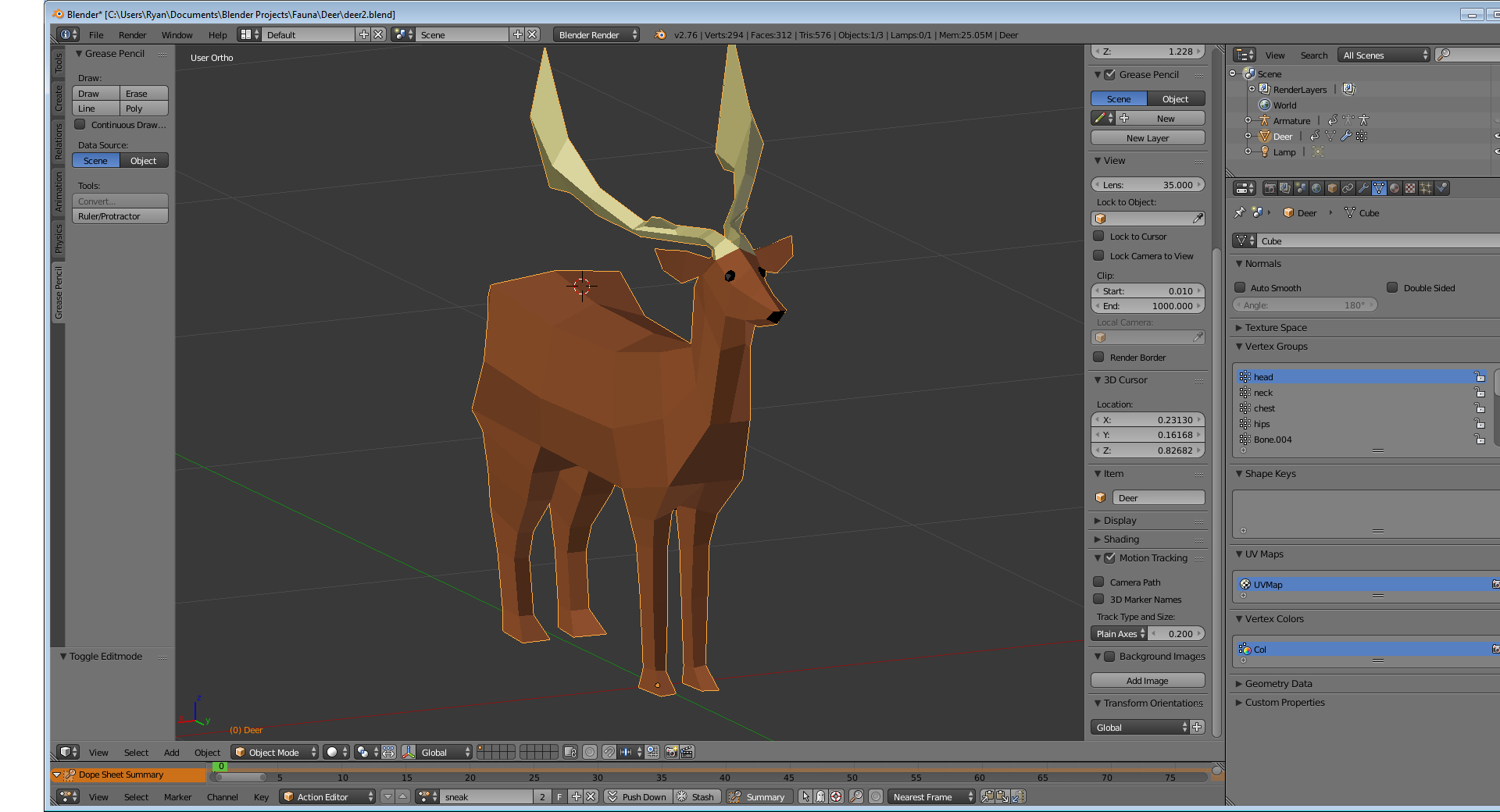Open the Object Mode dropdown

(275, 752)
